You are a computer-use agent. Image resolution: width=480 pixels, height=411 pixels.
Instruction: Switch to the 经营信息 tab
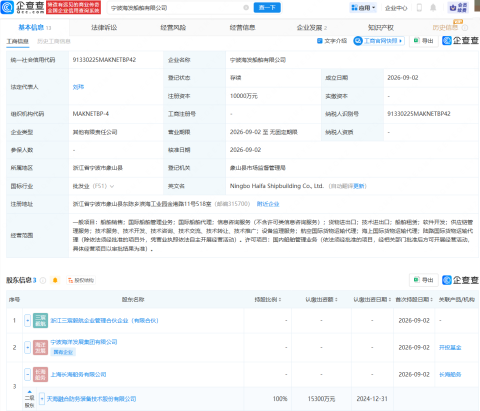[x=242, y=28]
